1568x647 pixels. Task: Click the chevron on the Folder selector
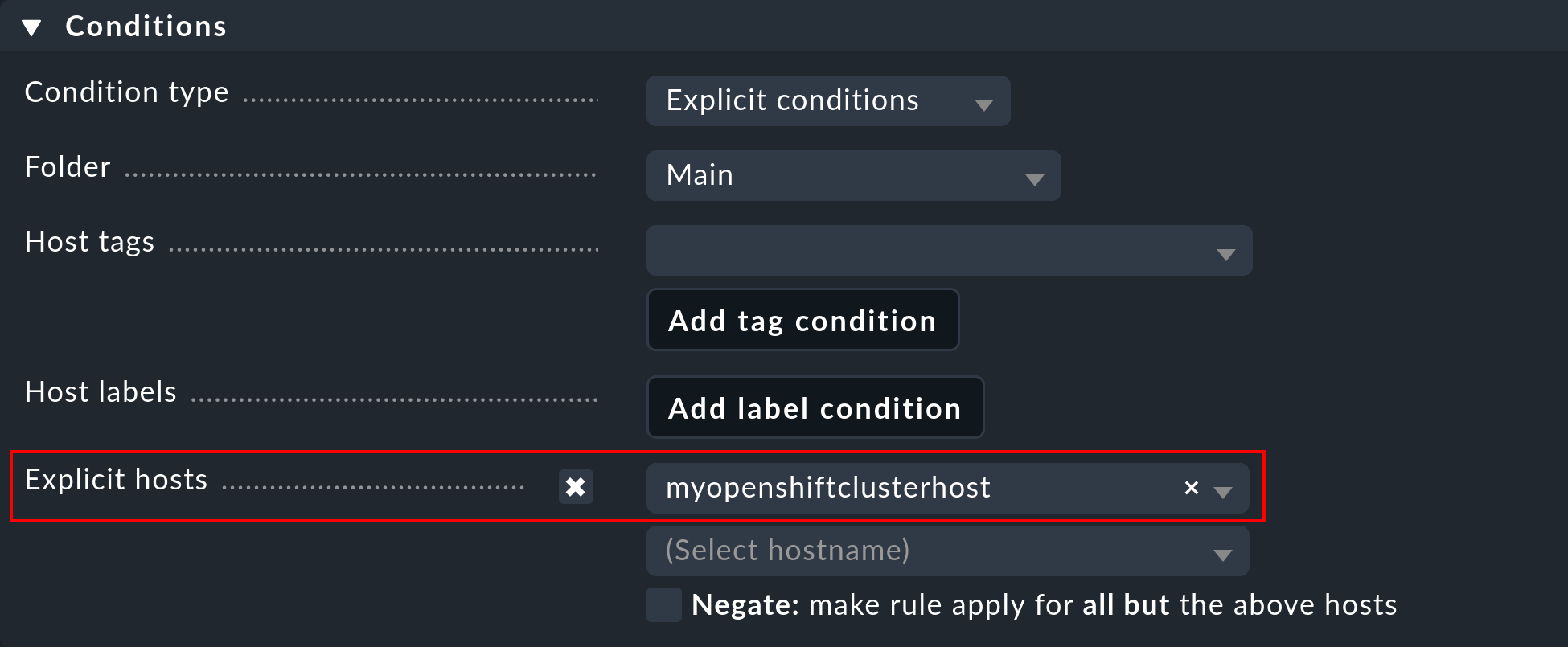(x=1036, y=176)
